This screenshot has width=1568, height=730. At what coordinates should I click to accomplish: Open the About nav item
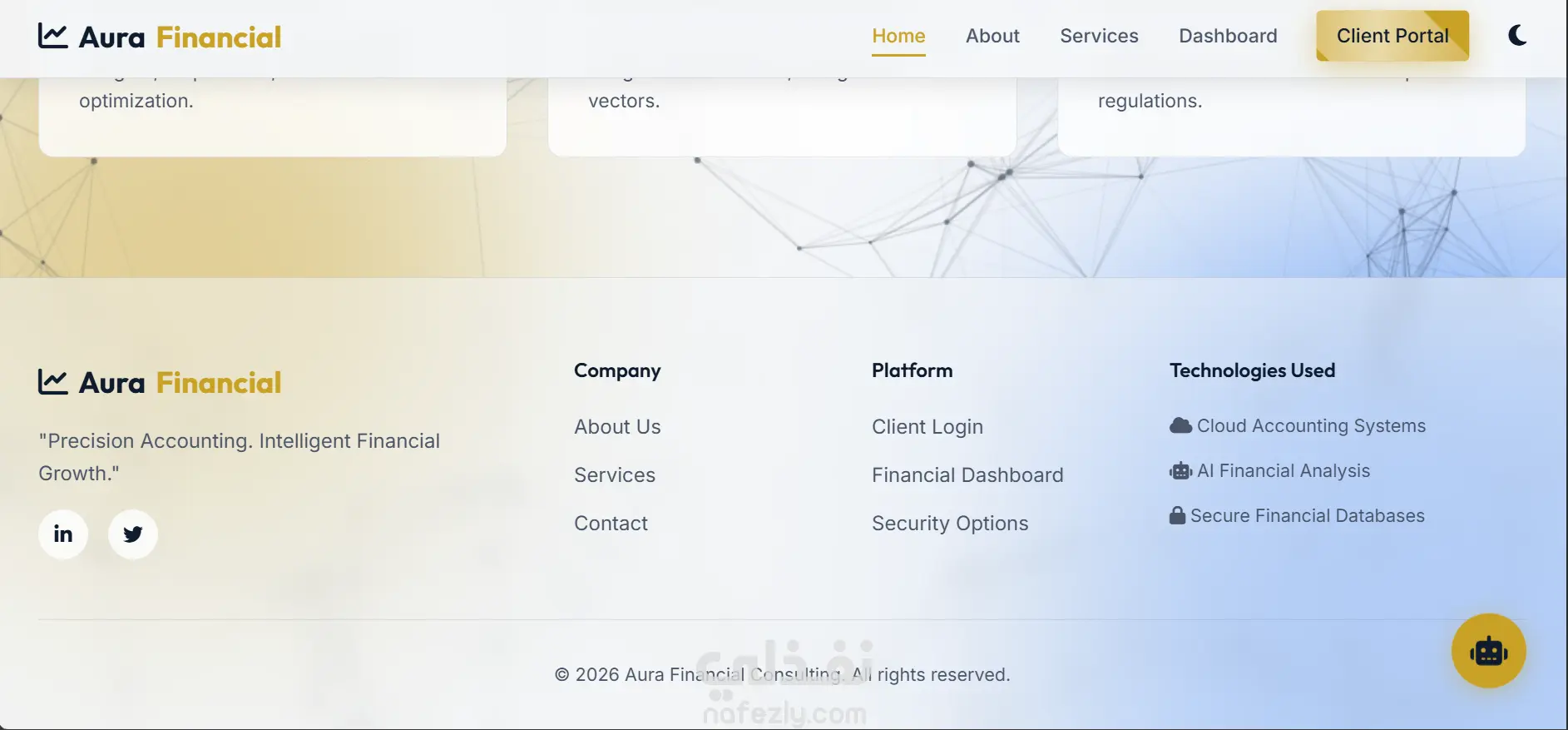(x=992, y=36)
